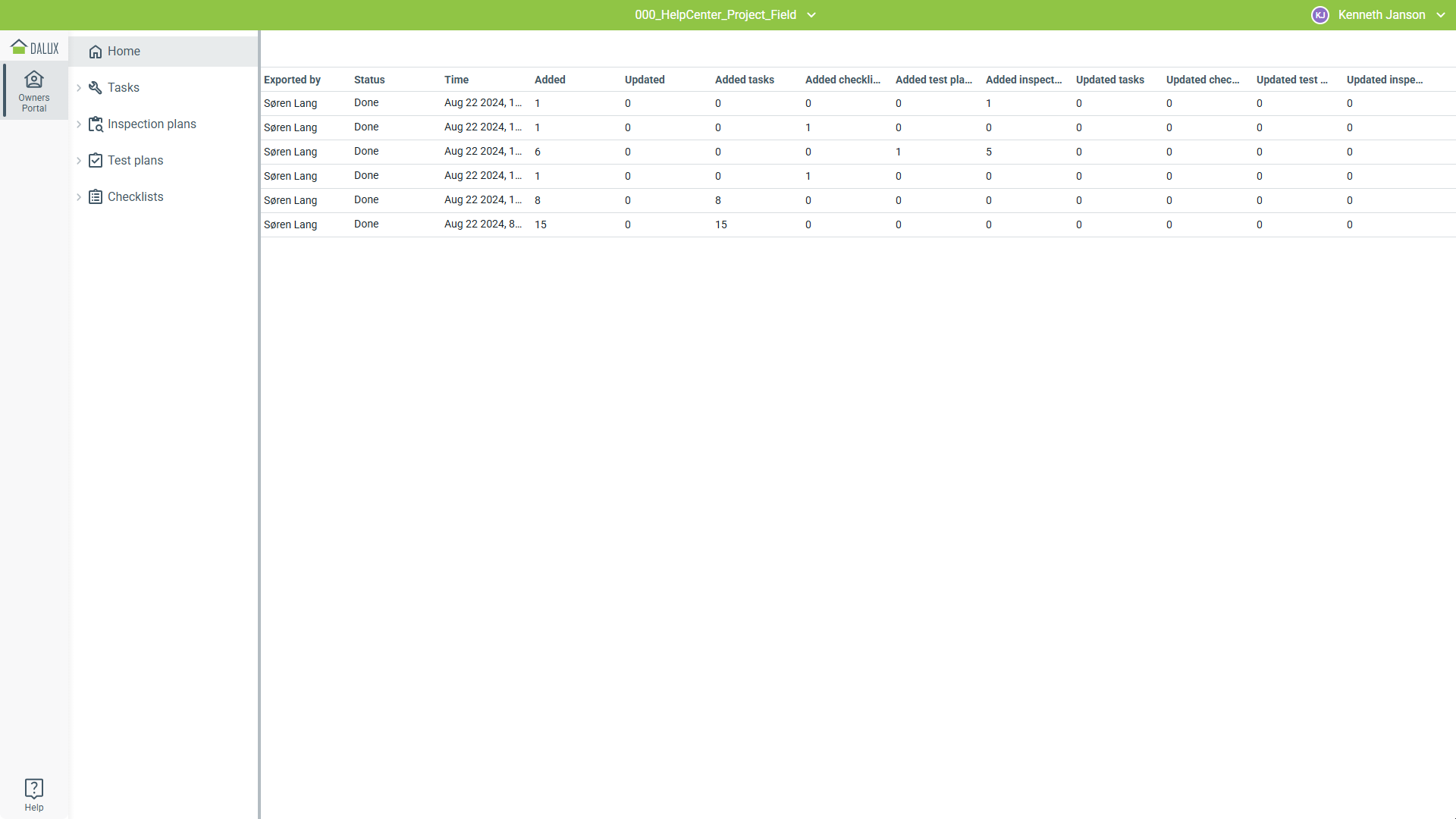
Task: Select the Home menu item
Action: [124, 52]
